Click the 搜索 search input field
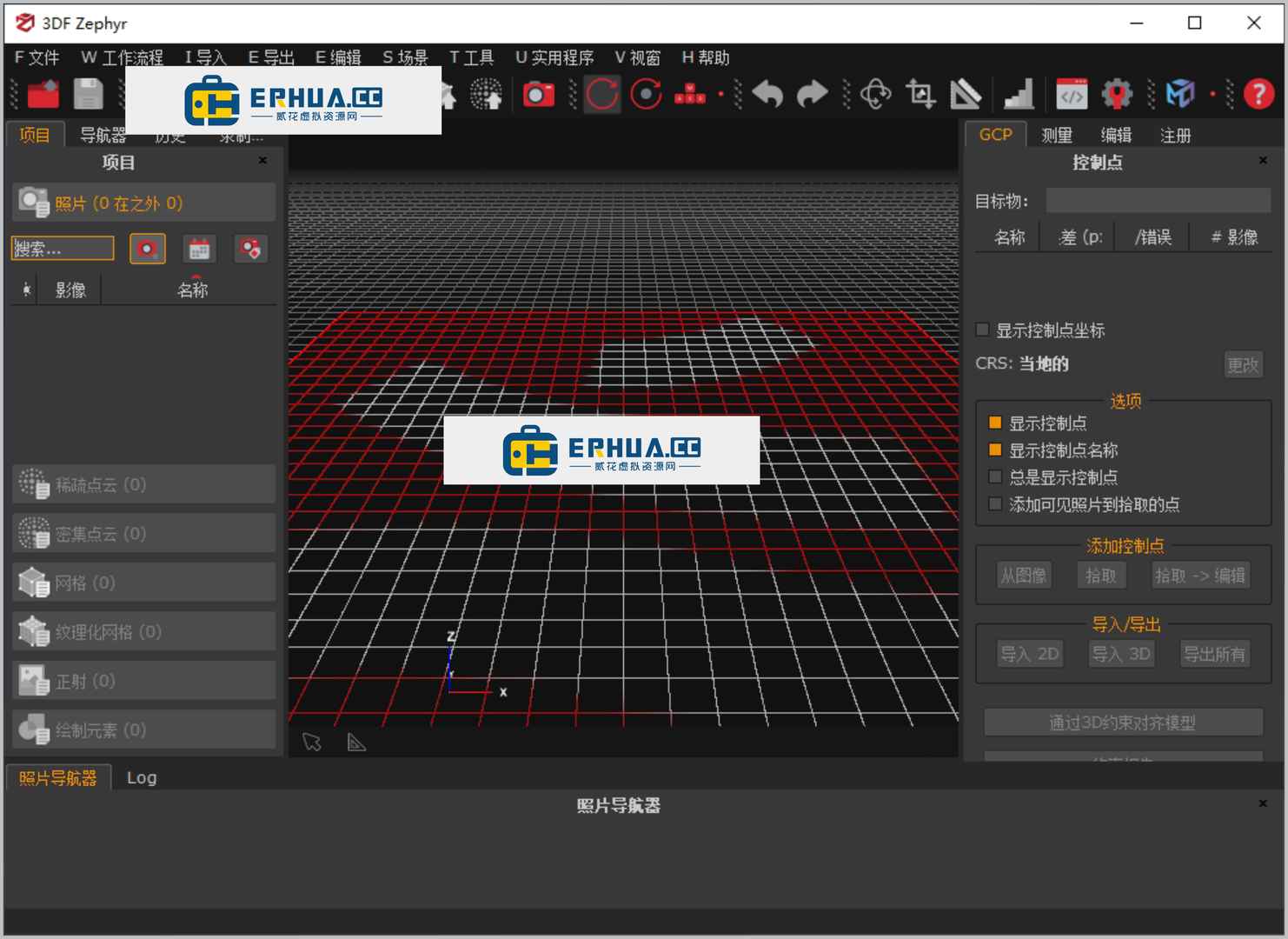 (x=63, y=249)
